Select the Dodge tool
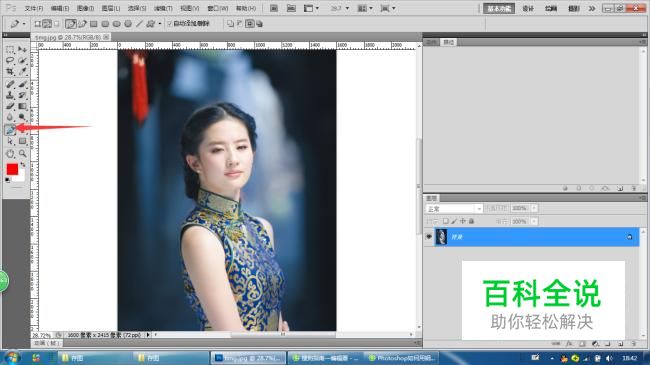The image size is (650, 365). (22, 117)
